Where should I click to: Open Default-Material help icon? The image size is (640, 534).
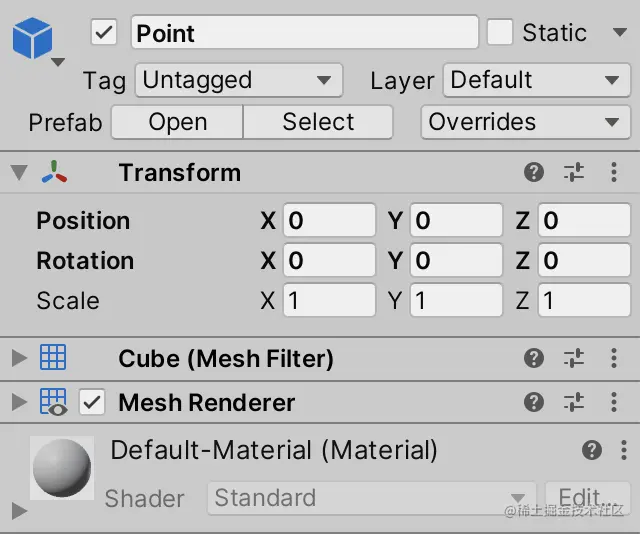[x=592, y=451]
